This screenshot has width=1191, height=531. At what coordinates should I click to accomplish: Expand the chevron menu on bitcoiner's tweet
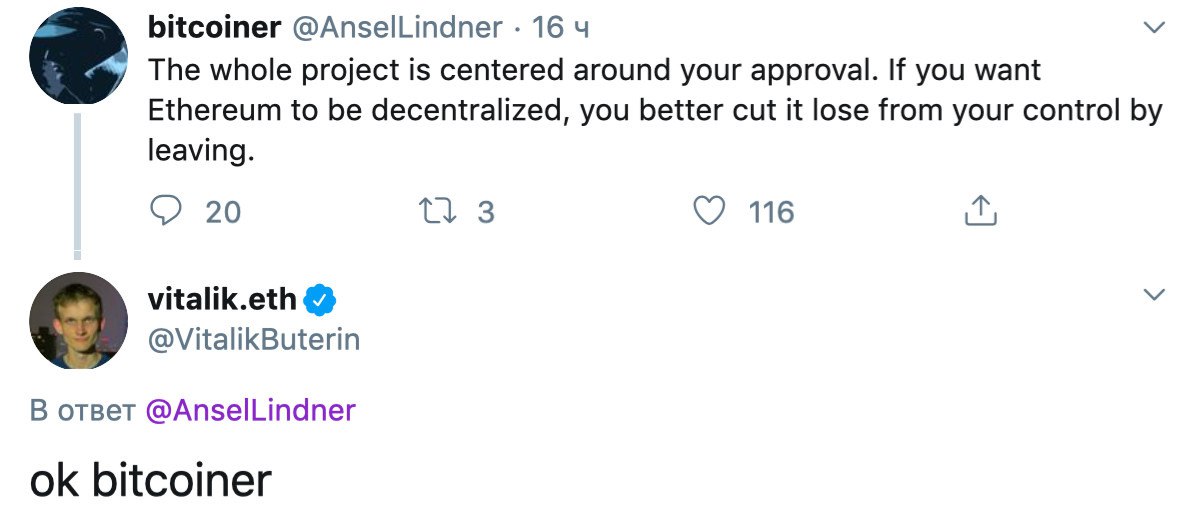tap(1154, 29)
